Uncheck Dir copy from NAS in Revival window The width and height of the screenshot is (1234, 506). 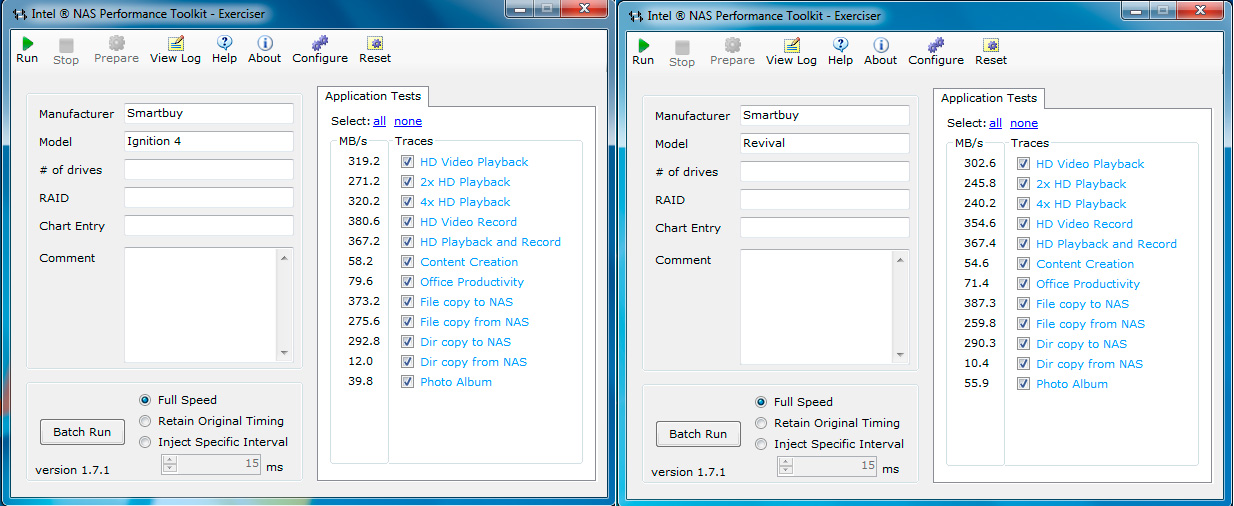(1023, 364)
